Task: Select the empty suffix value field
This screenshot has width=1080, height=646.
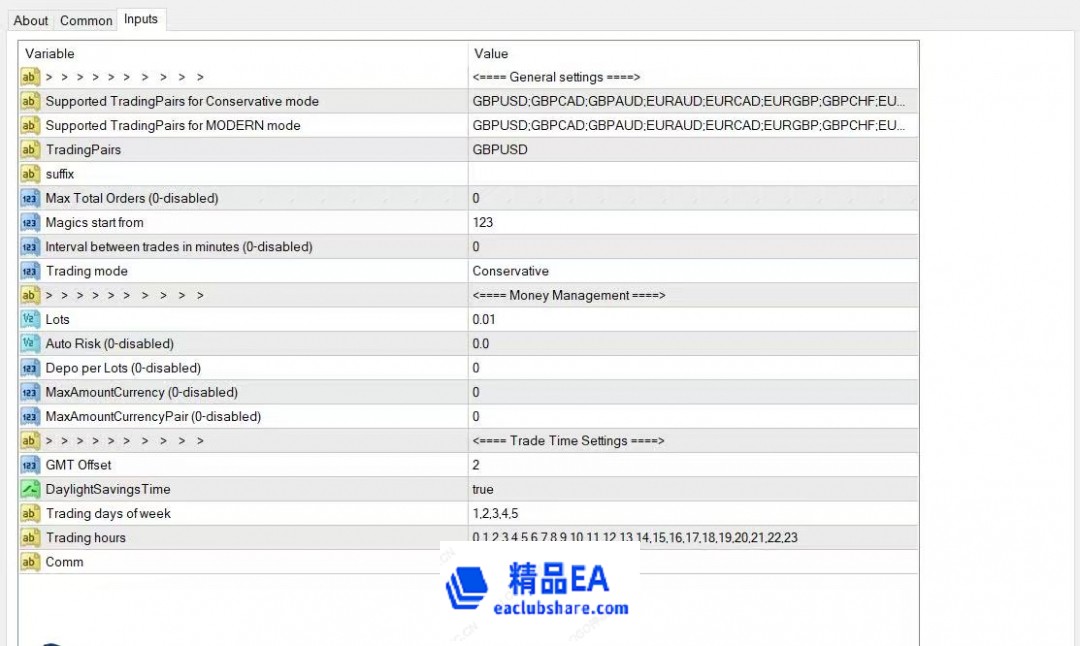Action: 692,174
